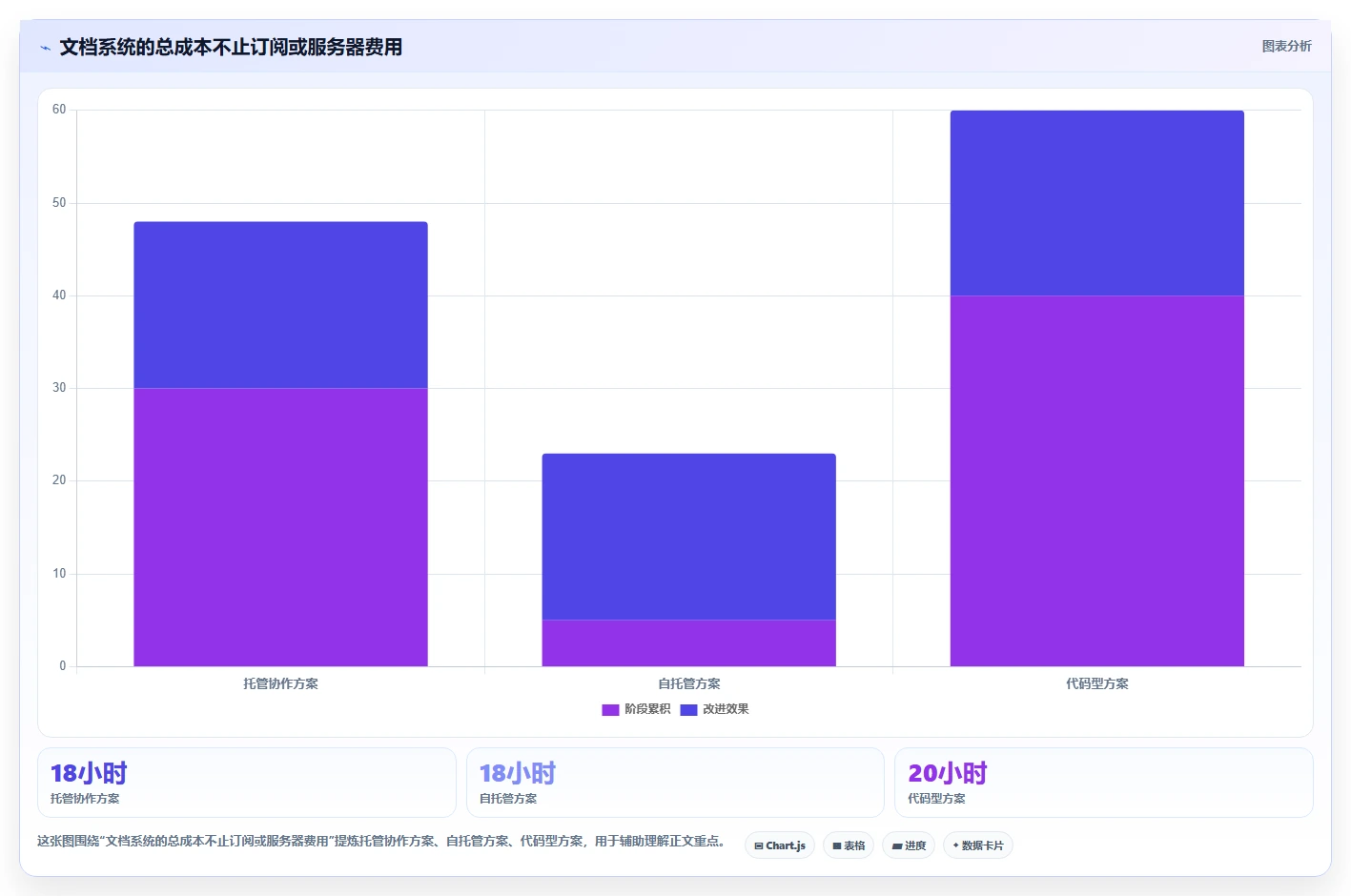Click the 代码型方案 x-axis label
The height and width of the screenshot is (896, 1351).
point(1096,683)
